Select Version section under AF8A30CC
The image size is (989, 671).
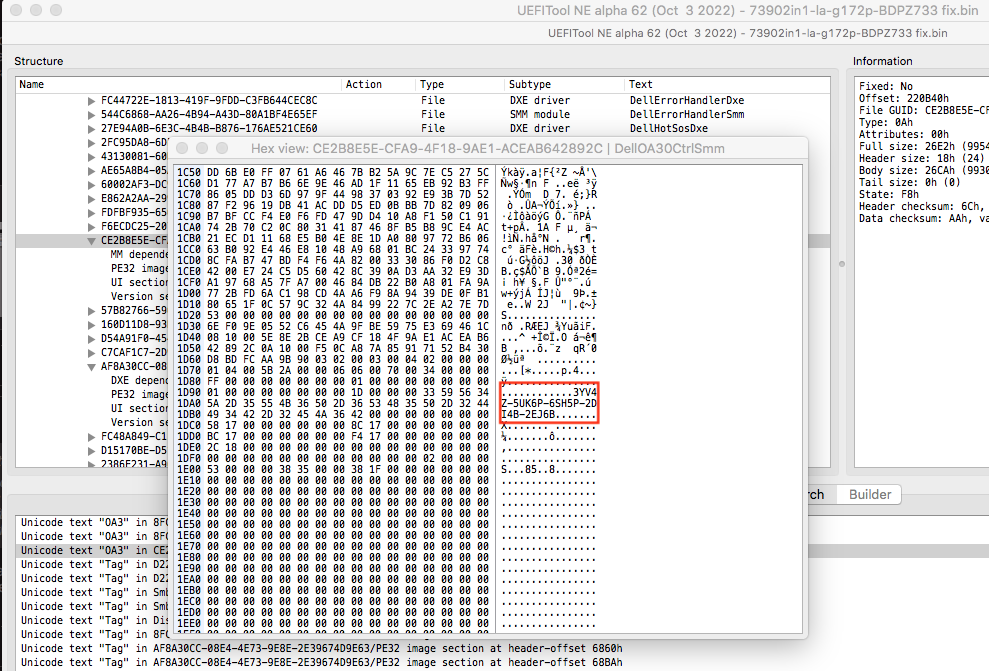[139, 423]
